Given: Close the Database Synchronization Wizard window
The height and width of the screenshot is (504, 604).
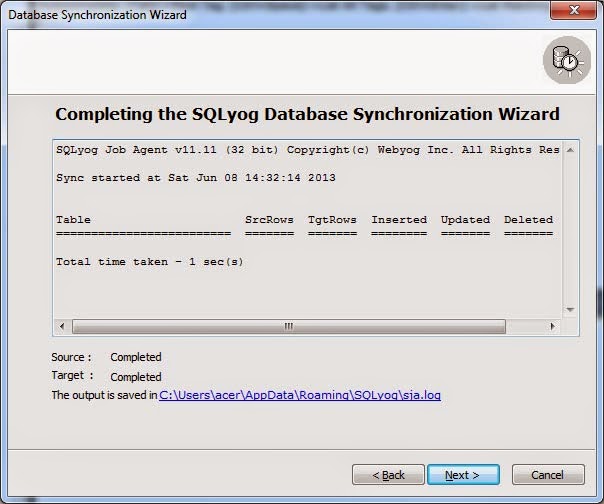Looking at the screenshot, I should click(x=574, y=10).
